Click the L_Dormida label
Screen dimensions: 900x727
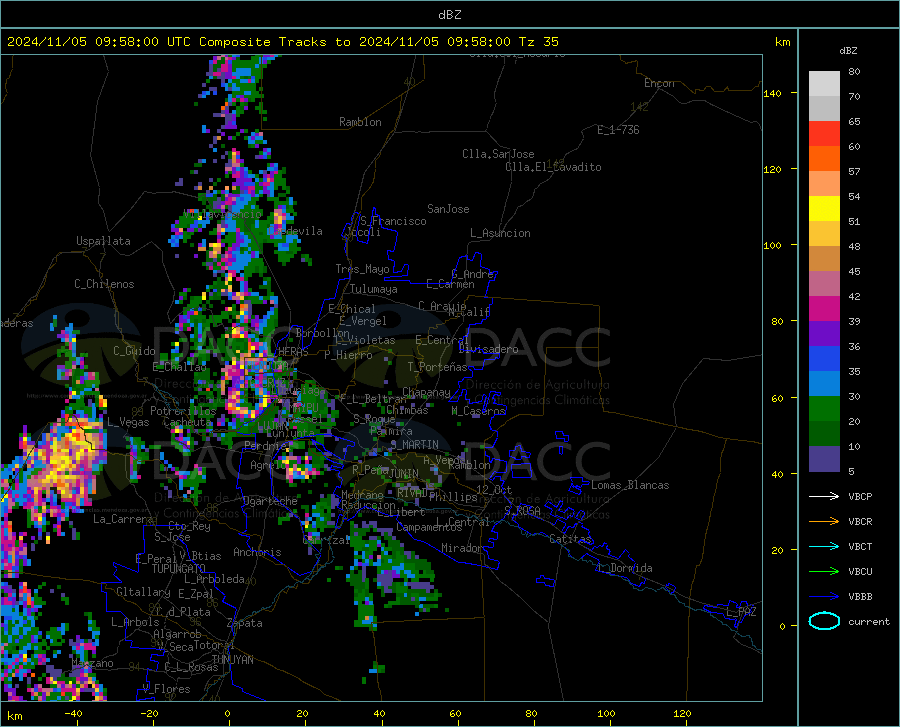624,568
